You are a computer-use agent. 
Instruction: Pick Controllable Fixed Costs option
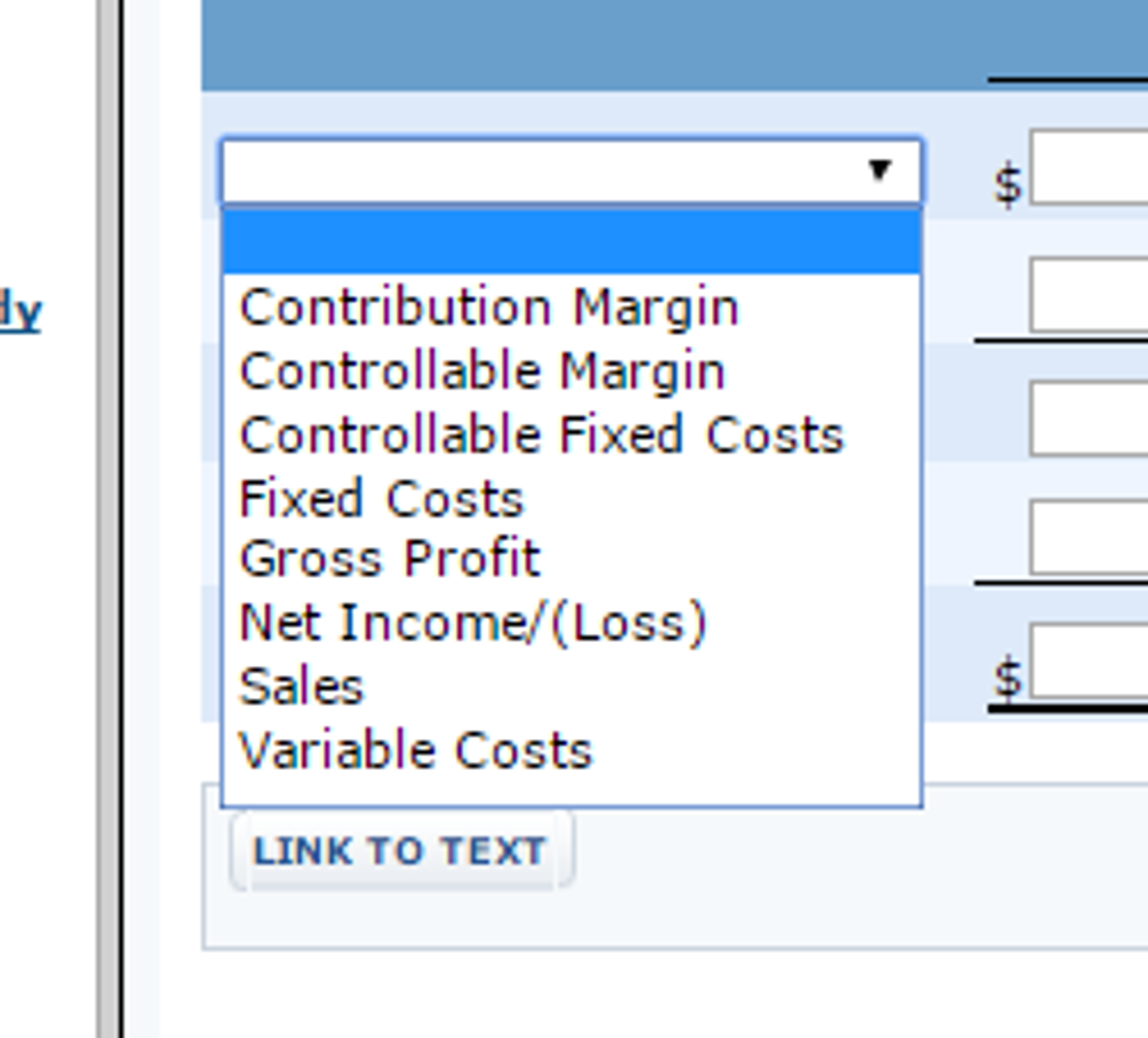pyautogui.click(x=541, y=435)
